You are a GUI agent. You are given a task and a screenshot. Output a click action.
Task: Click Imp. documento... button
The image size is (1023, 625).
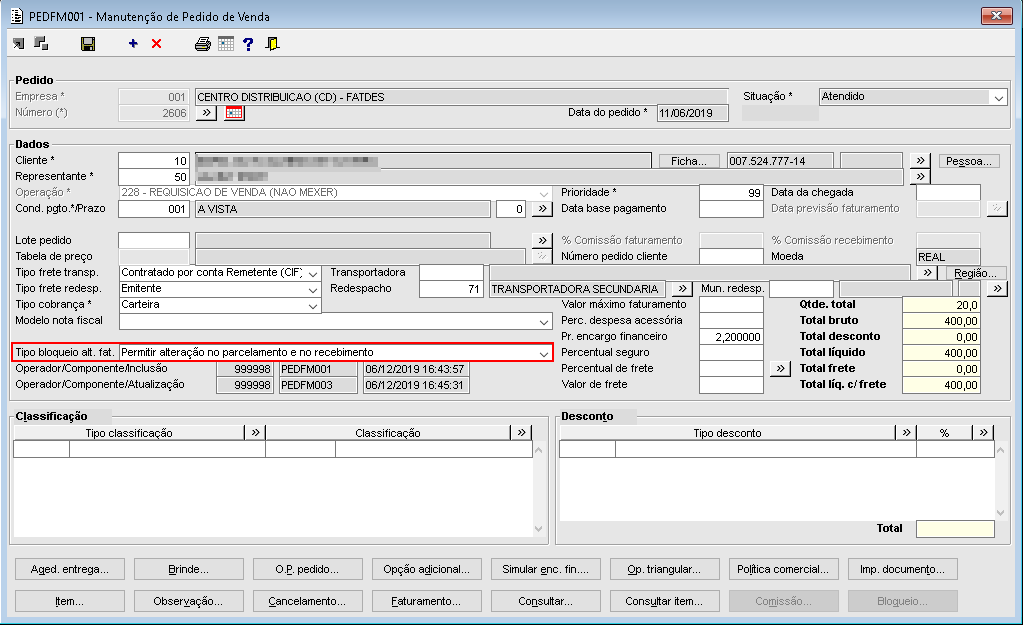point(902,569)
